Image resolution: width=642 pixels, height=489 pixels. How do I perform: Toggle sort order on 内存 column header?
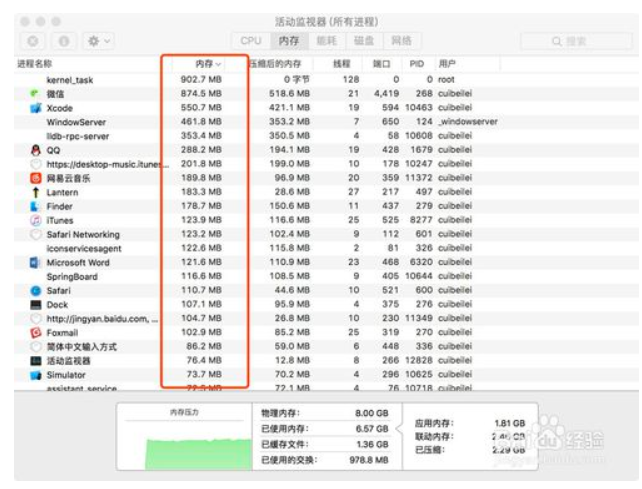pos(208,64)
